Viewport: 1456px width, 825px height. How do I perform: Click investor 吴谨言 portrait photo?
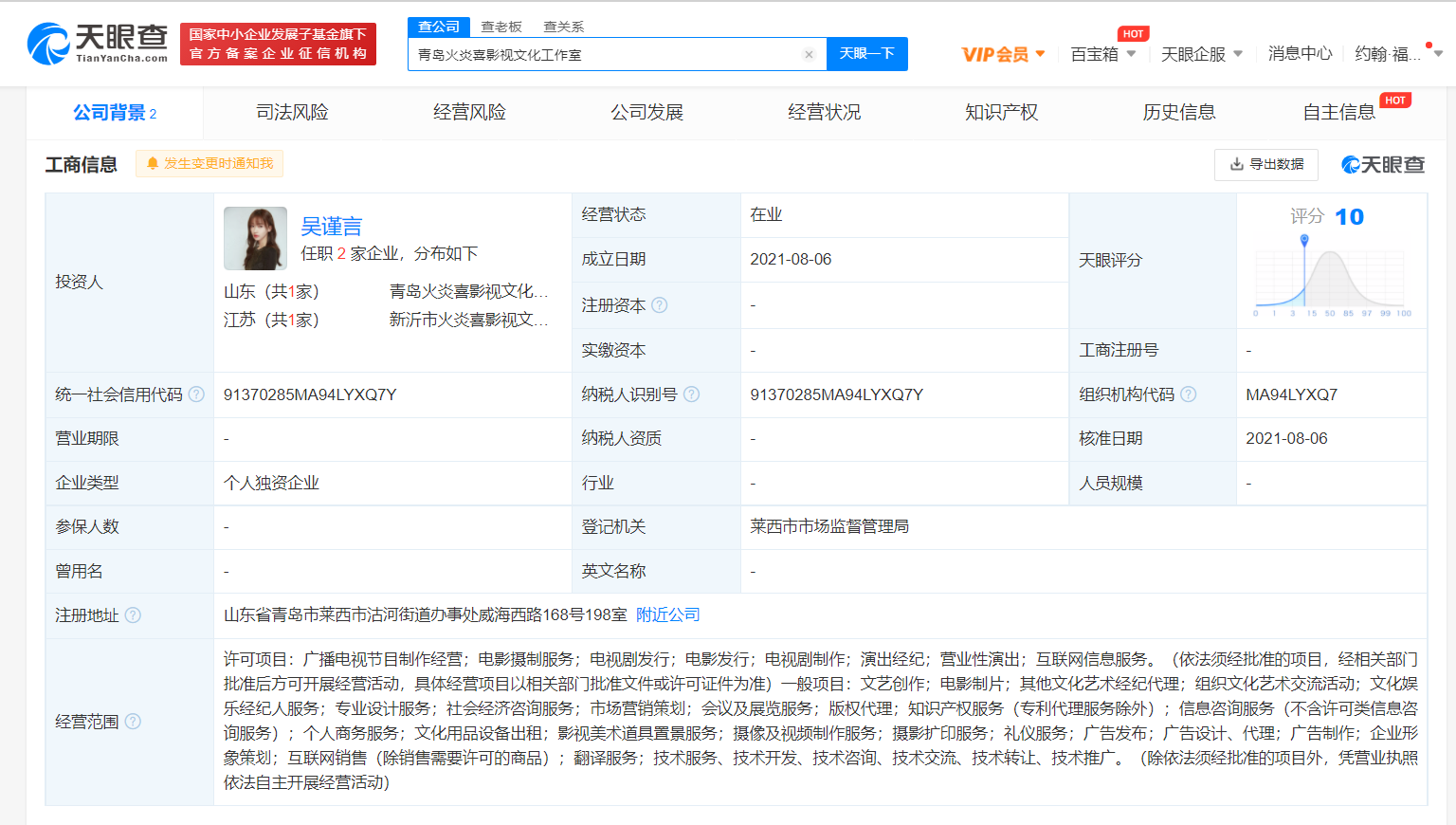point(255,239)
